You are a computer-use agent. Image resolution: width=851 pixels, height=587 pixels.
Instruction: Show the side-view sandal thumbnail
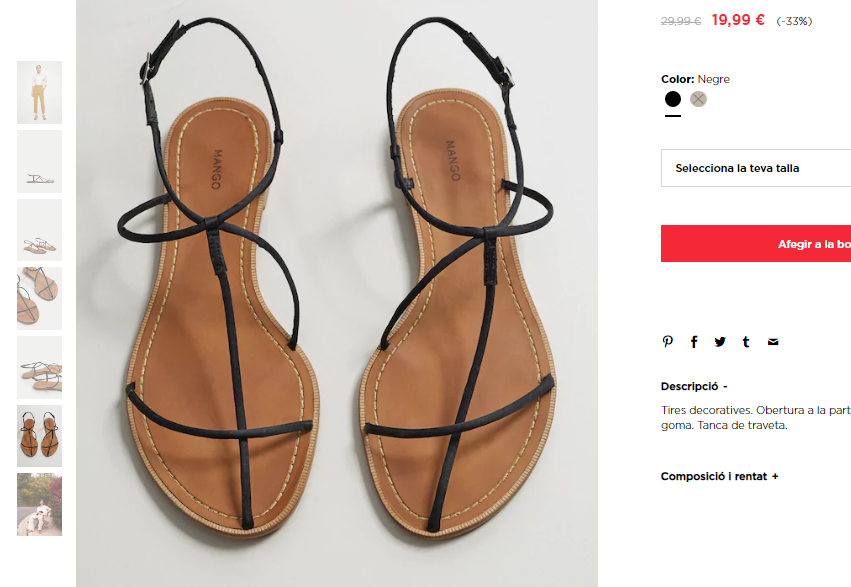pyautogui.click(x=40, y=161)
